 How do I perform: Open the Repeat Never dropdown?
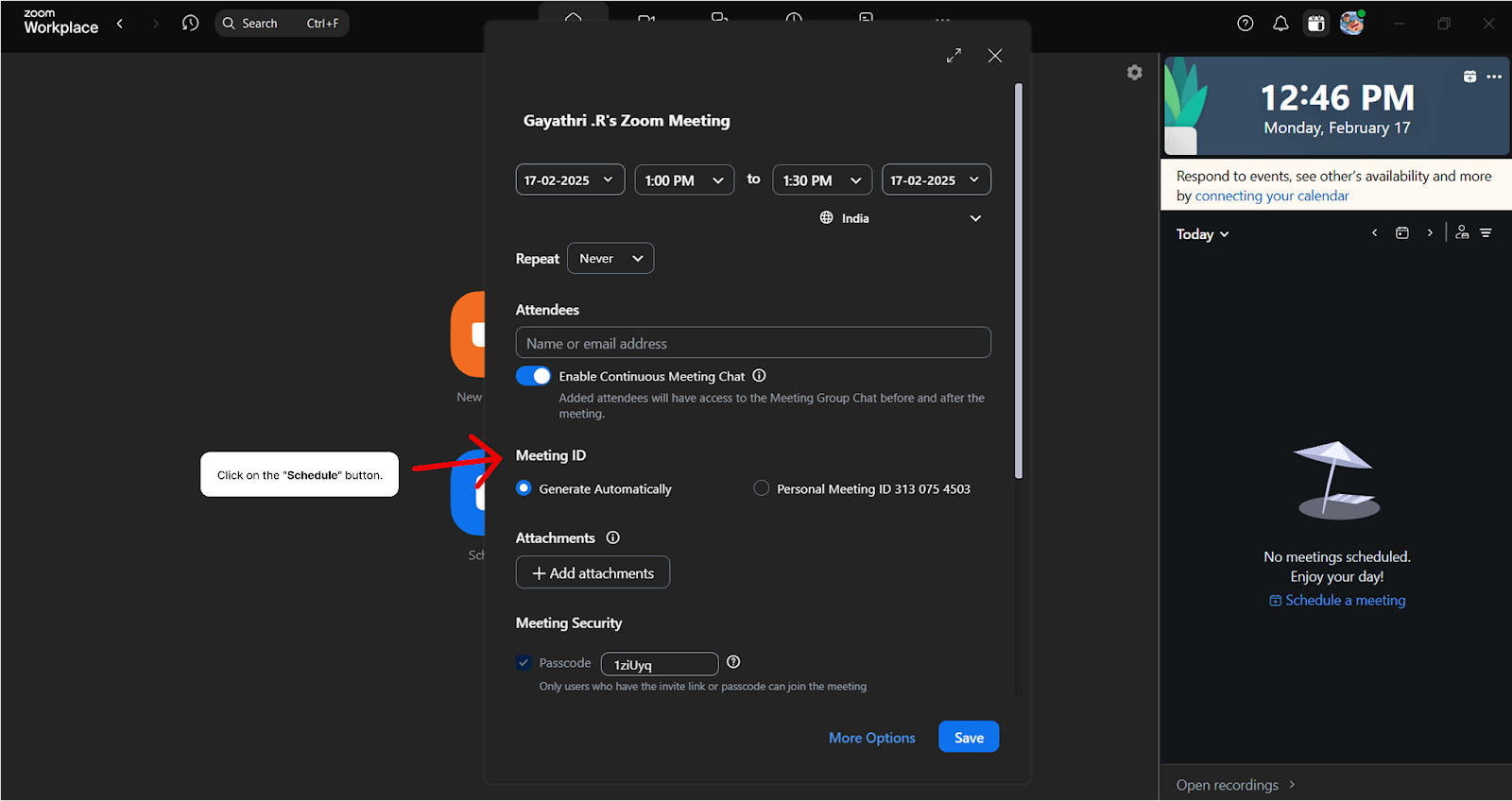tap(610, 258)
